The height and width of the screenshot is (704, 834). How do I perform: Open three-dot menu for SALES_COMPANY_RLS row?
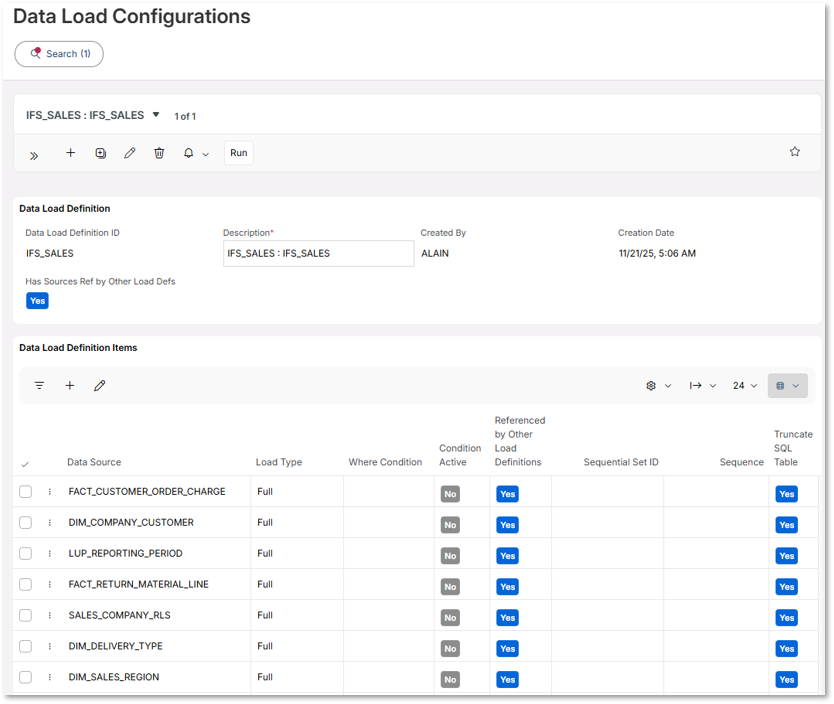point(50,616)
